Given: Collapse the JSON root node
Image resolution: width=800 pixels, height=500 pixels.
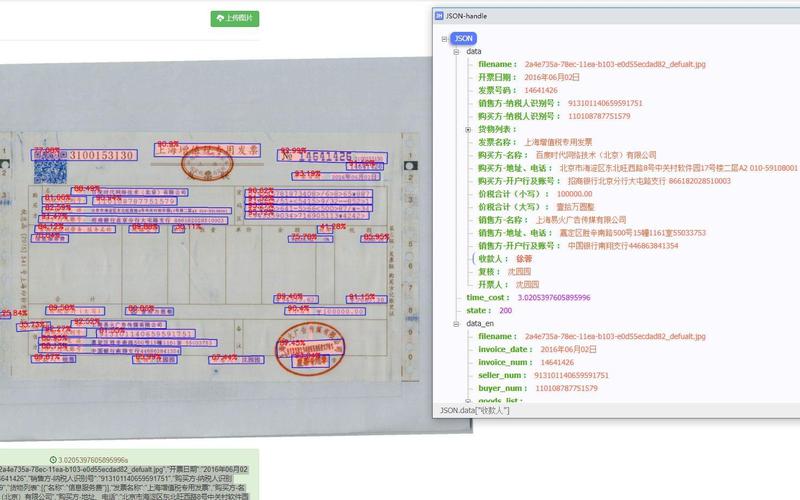Looking at the screenshot, I should pos(444,39).
